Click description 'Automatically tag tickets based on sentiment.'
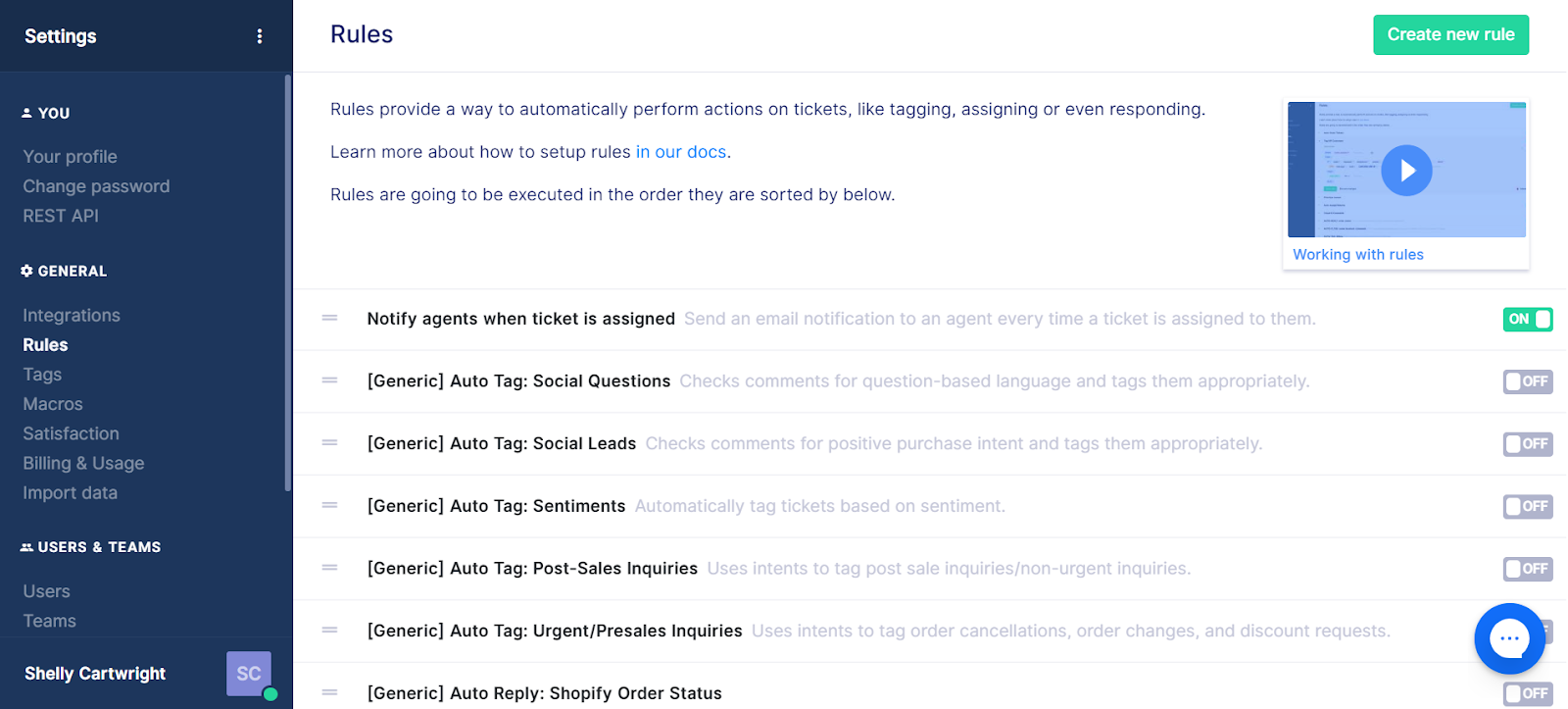 click(819, 506)
